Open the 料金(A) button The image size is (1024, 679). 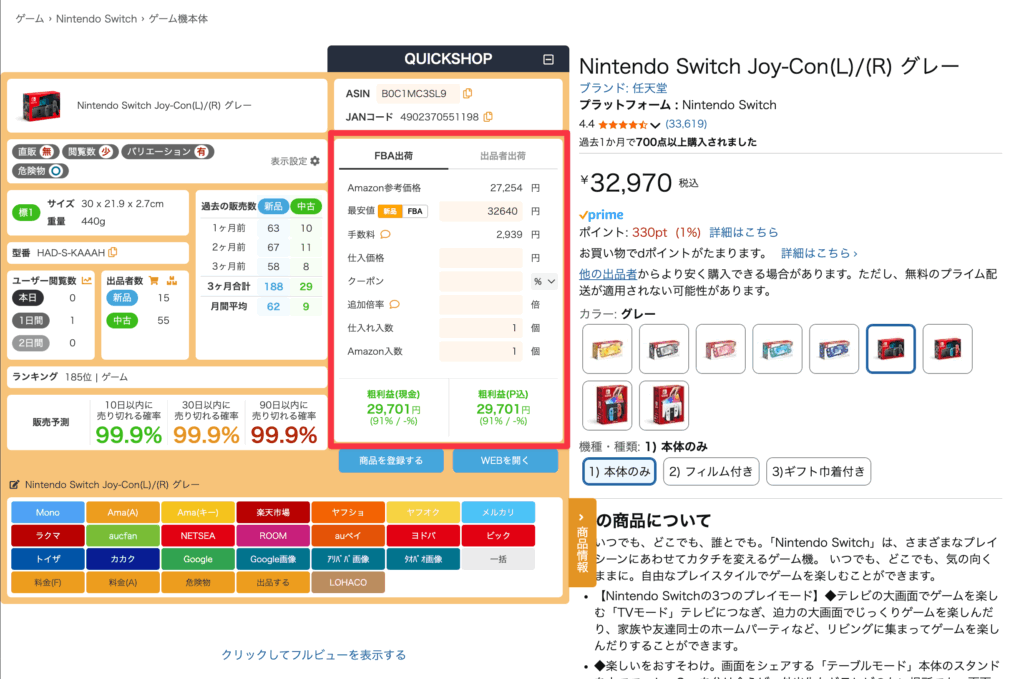coord(123,582)
